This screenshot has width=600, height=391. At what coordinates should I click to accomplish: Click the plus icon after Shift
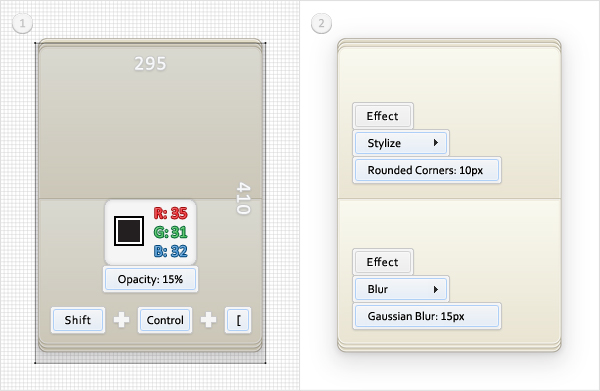(121, 320)
